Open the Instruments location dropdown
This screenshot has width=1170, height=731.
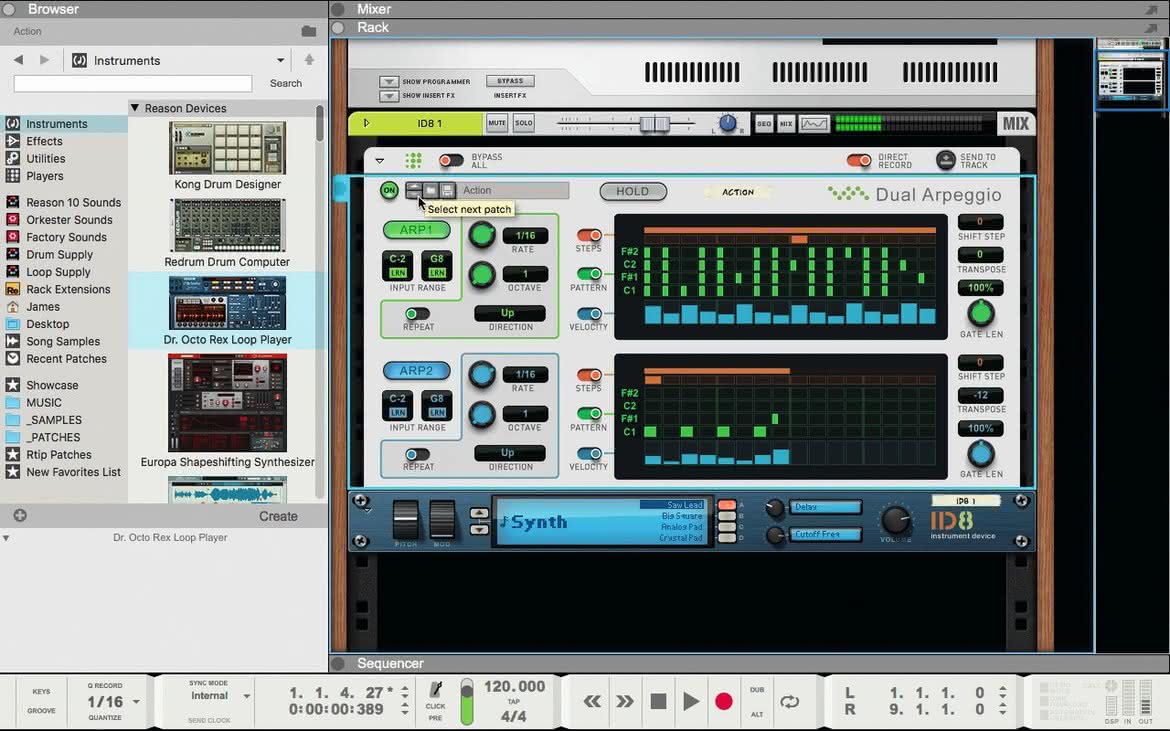(x=281, y=60)
